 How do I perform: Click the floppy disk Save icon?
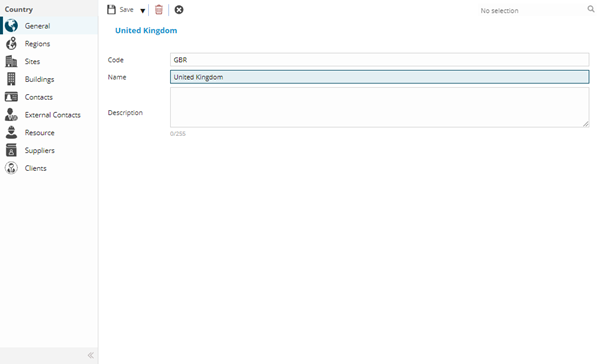click(111, 10)
